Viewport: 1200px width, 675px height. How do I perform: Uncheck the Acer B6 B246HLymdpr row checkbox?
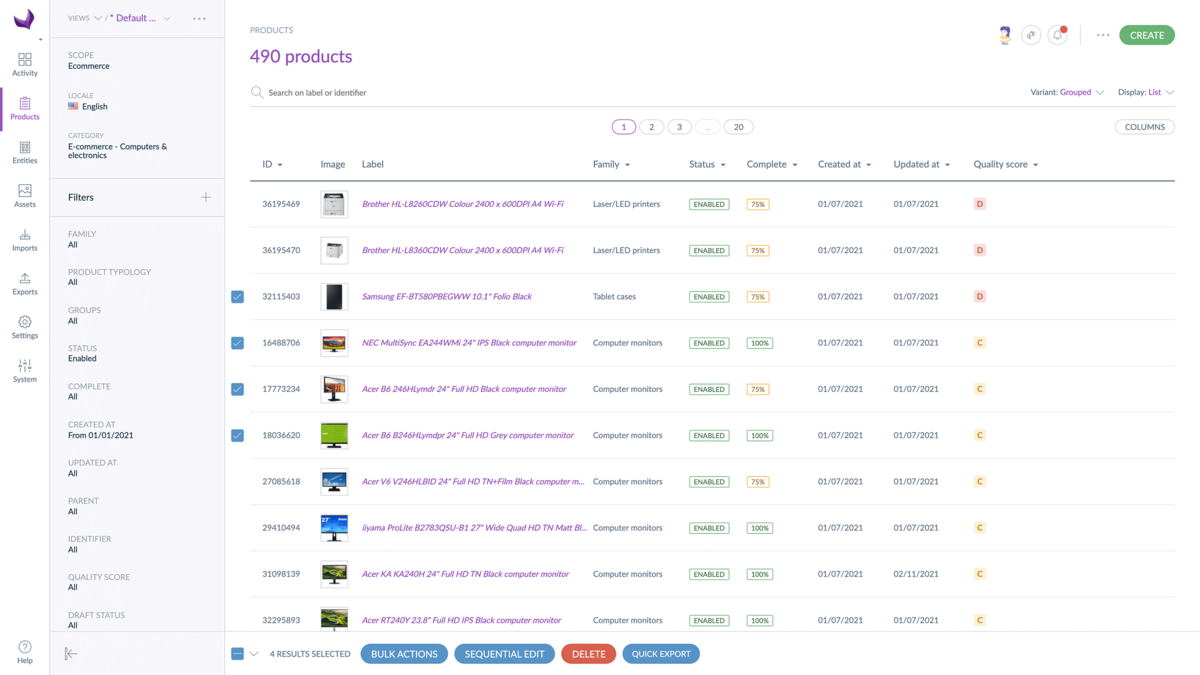pyautogui.click(x=237, y=435)
